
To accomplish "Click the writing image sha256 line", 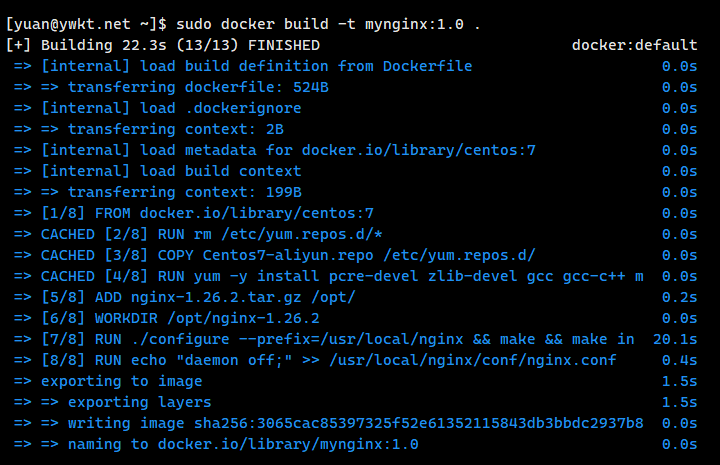I will [x=342, y=423].
